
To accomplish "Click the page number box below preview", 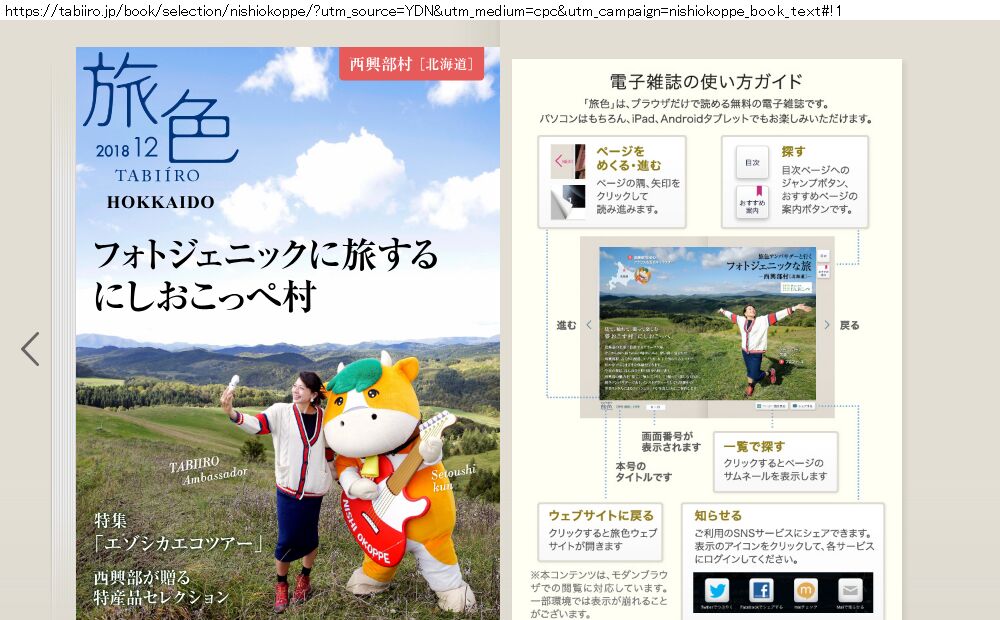I will 654,406.
